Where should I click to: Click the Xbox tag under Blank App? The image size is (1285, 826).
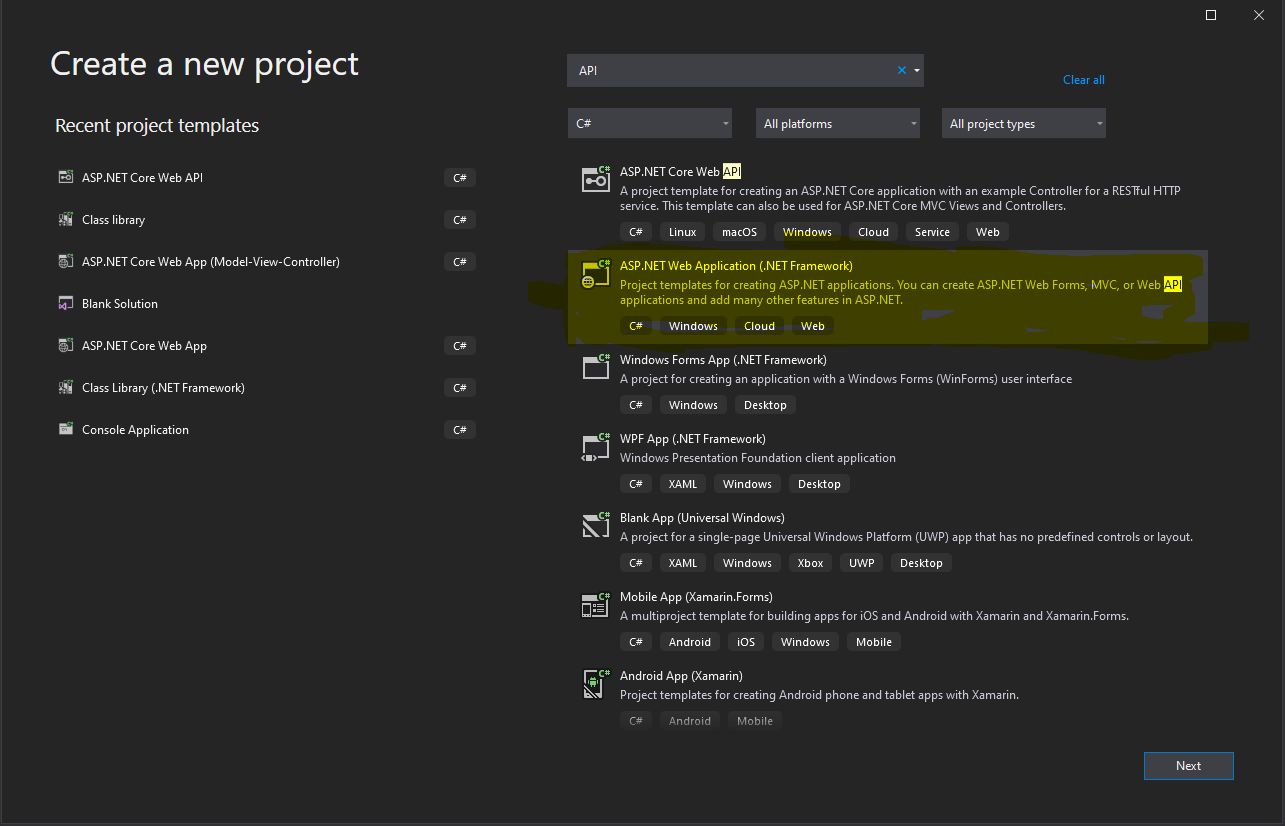(x=811, y=563)
